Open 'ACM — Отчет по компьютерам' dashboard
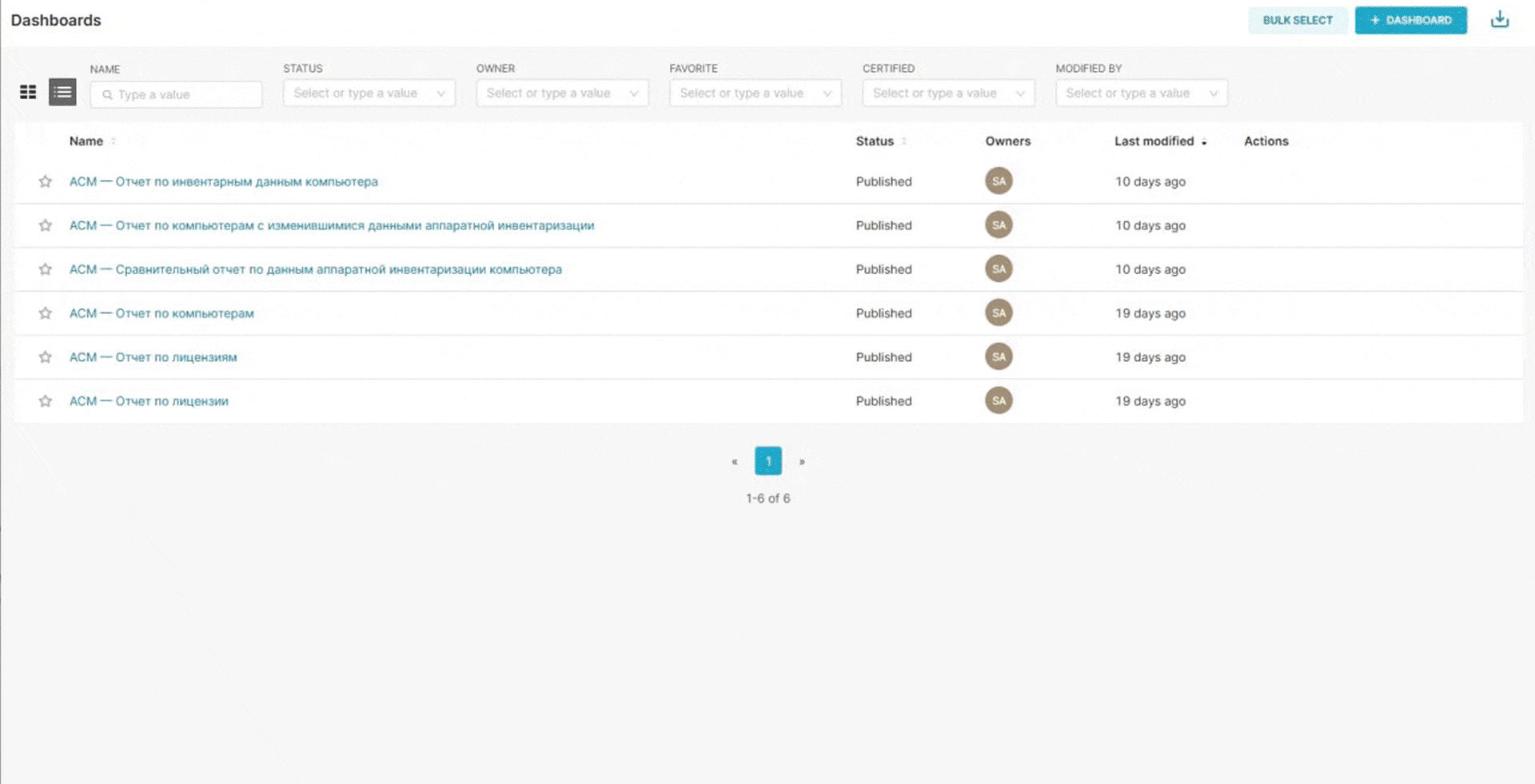 161,313
